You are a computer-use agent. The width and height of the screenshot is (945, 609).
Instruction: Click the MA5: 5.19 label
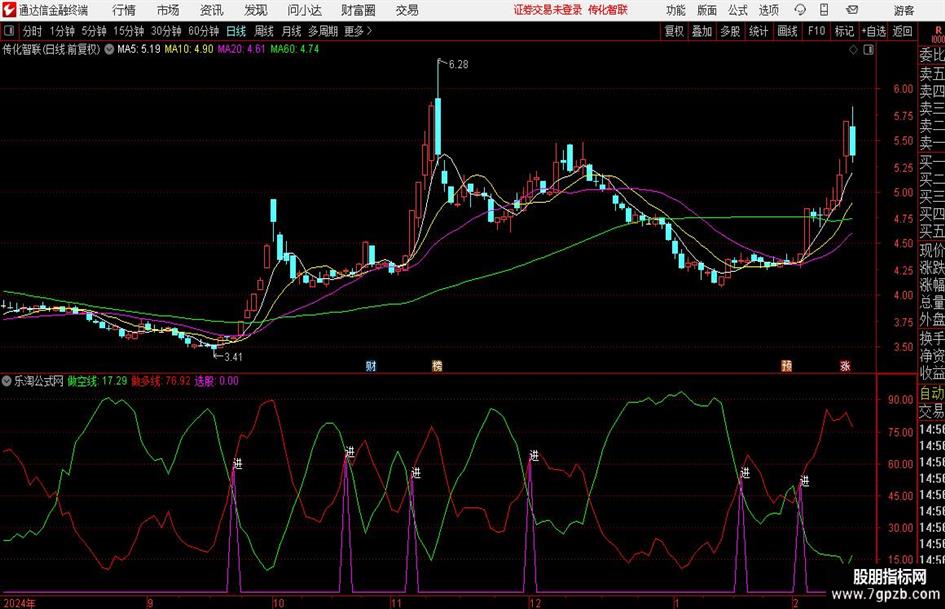(x=139, y=49)
